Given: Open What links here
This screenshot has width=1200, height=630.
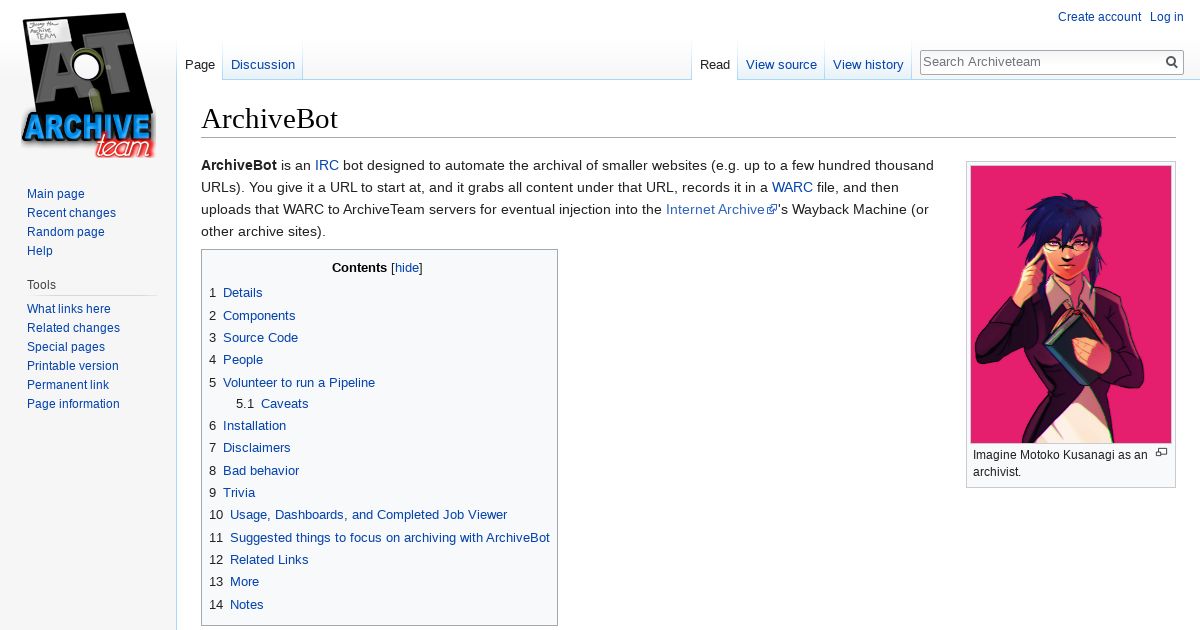Looking at the screenshot, I should (69, 309).
